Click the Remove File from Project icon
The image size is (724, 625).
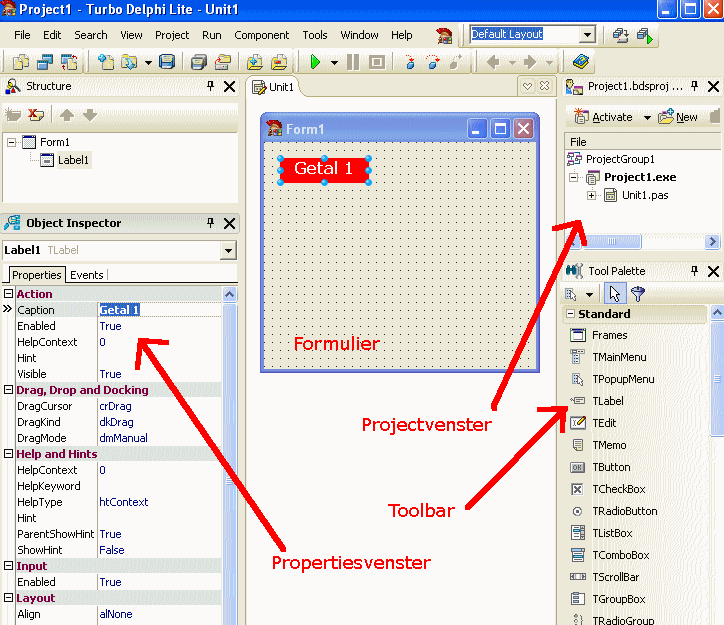click(x=279, y=62)
